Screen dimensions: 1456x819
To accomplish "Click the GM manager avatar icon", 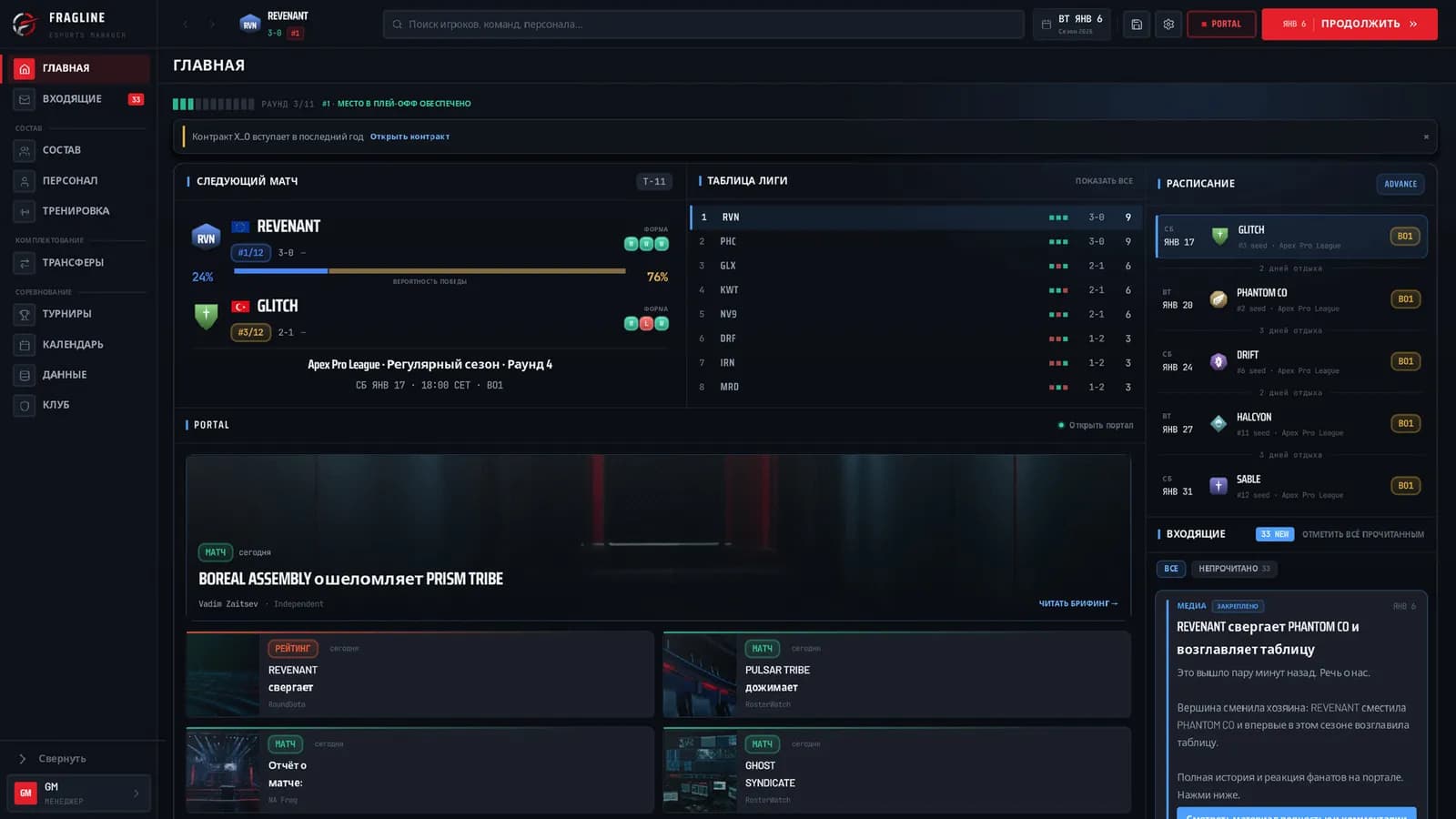I will [25, 793].
